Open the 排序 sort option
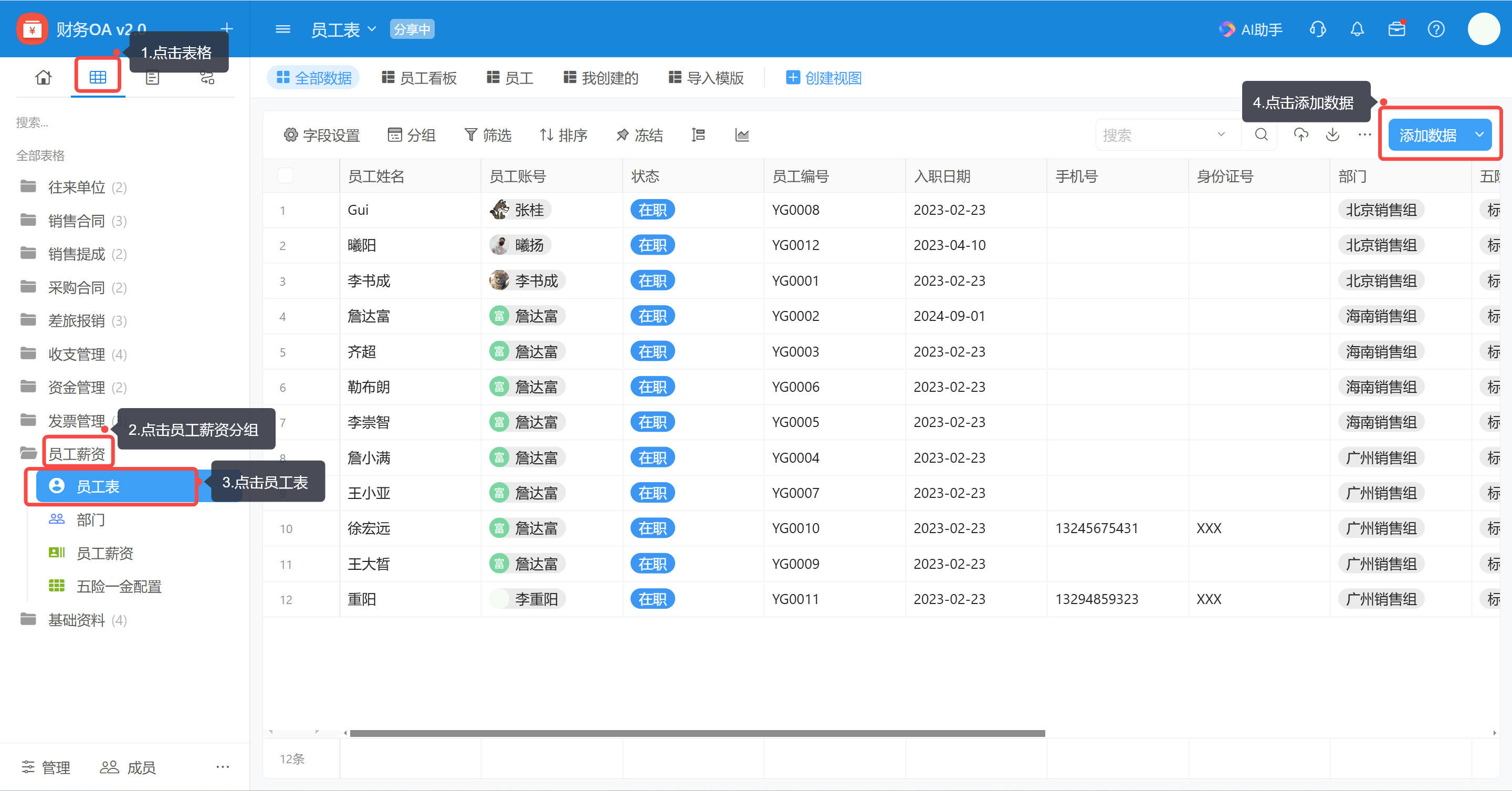Screen dimensions: 1512x791 click(x=563, y=135)
